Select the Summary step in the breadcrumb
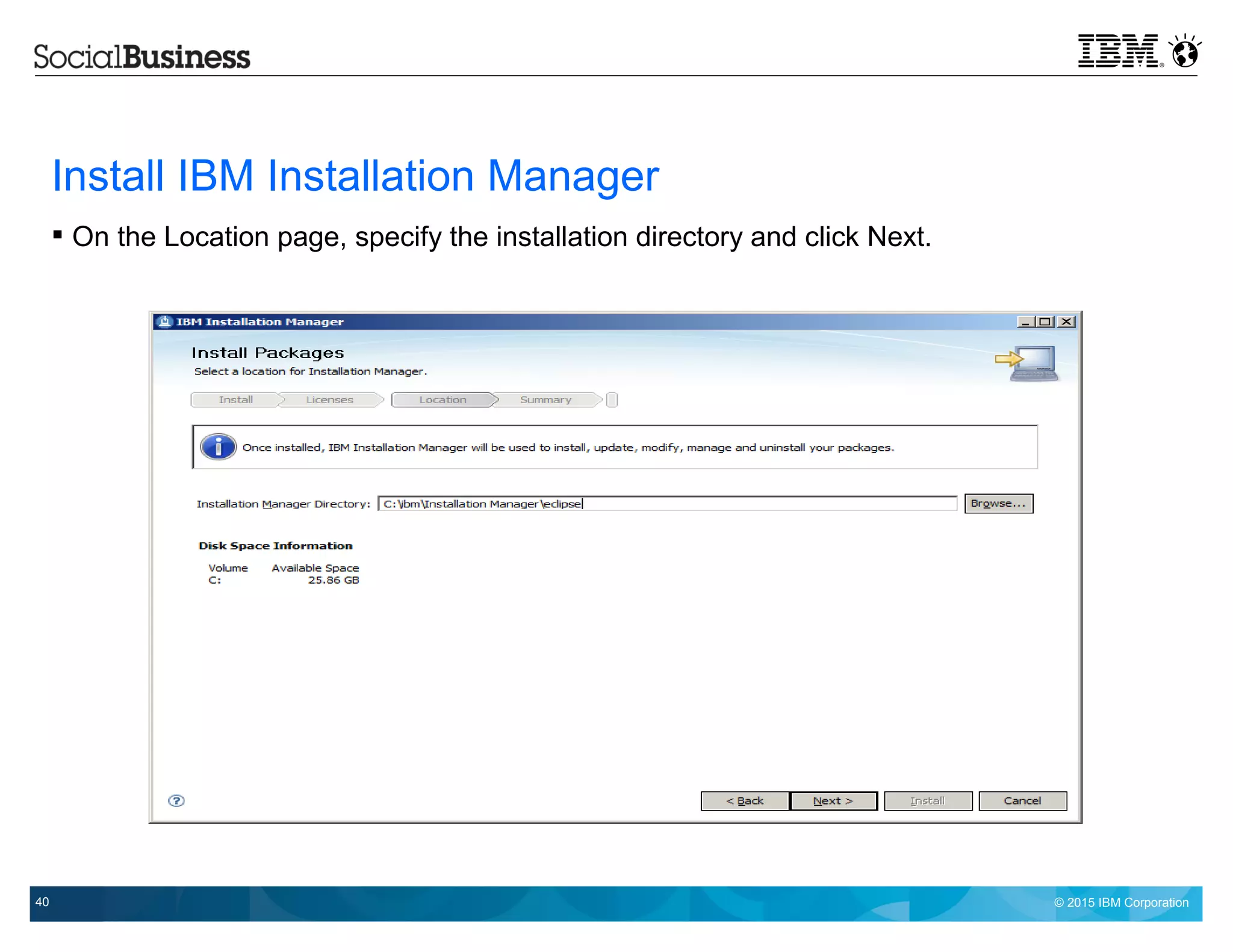1233x952 pixels. tap(546, 400)
